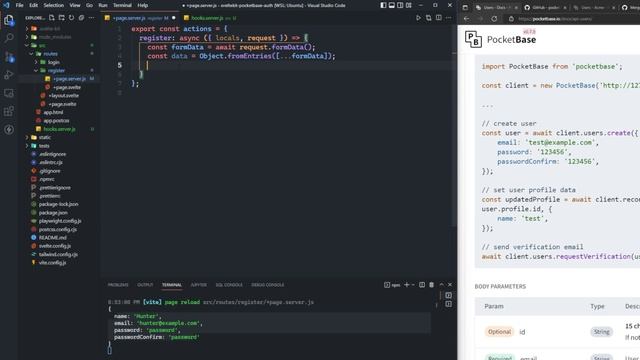The width and height of the screenshot is (640, 360).
Task: Open +page.svelte inside the register folder
Action: click(x=67, y=87)
